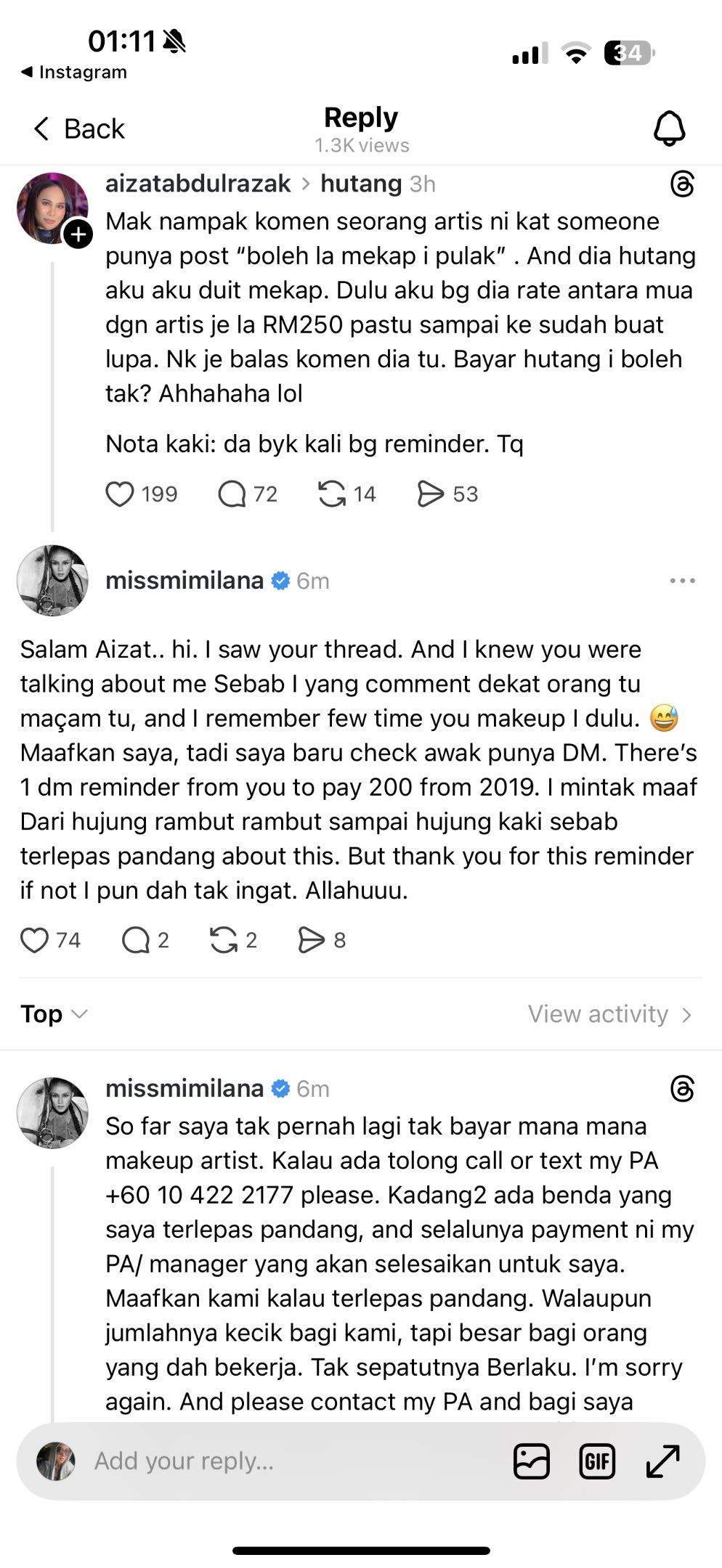
Task: Open the hutang topic tag
Action: point(361,184)
